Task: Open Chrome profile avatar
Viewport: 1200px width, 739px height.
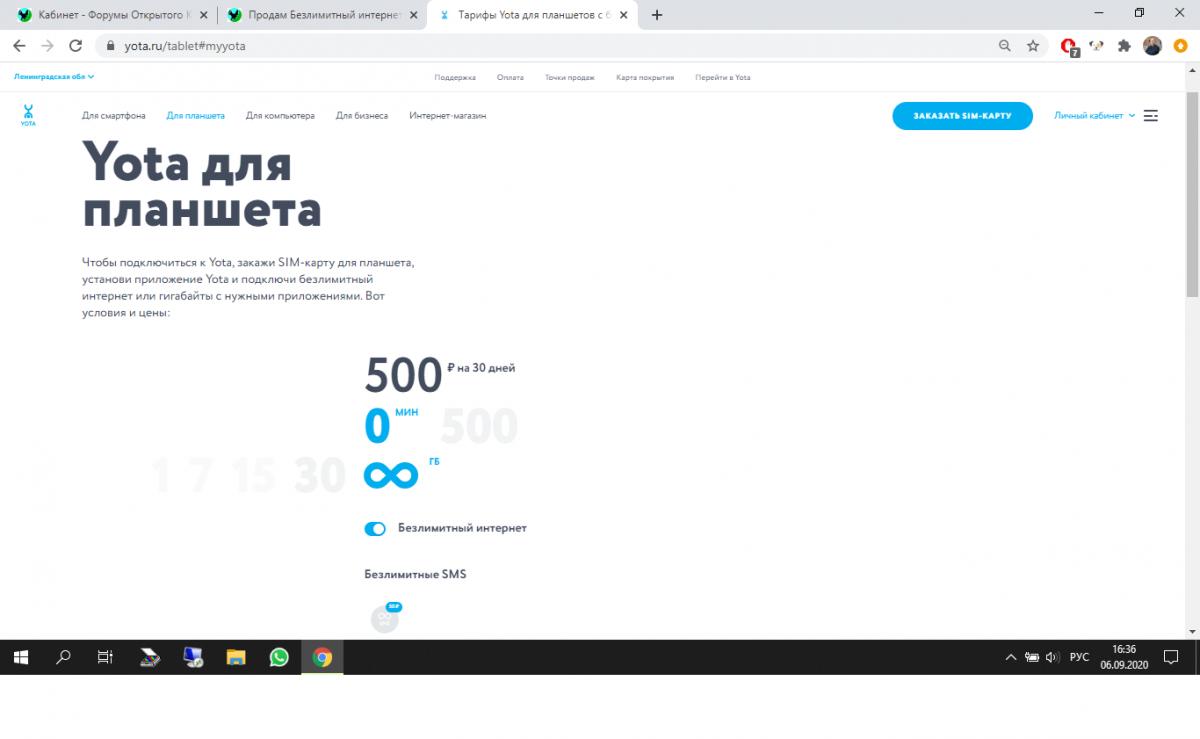Action: (1152, 46)
